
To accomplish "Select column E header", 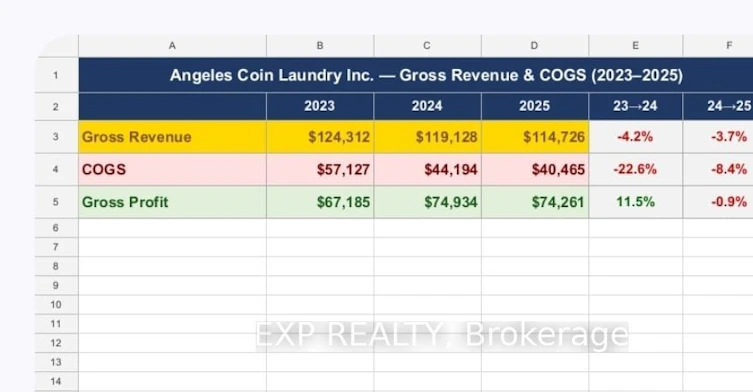I will [x=635, y=46].
